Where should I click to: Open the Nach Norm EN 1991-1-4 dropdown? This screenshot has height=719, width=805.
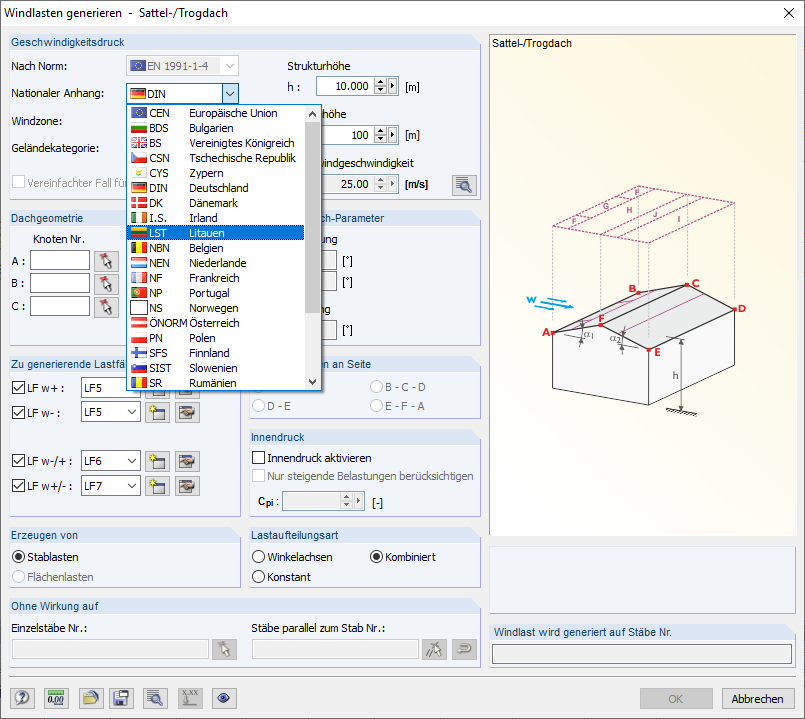pyautogui.click(x=229, y=66)
